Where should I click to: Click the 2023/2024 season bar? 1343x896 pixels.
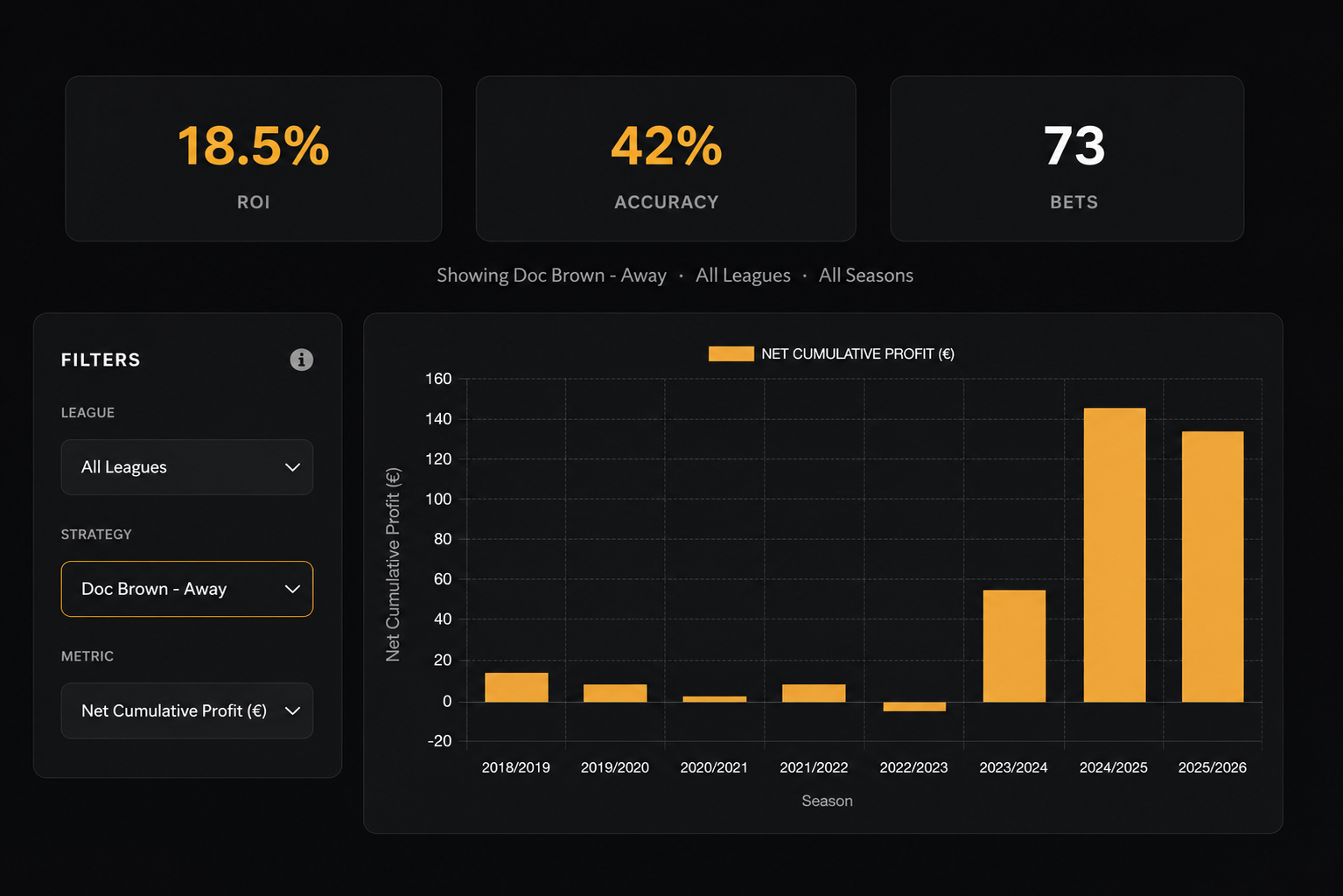point(1014,646)
